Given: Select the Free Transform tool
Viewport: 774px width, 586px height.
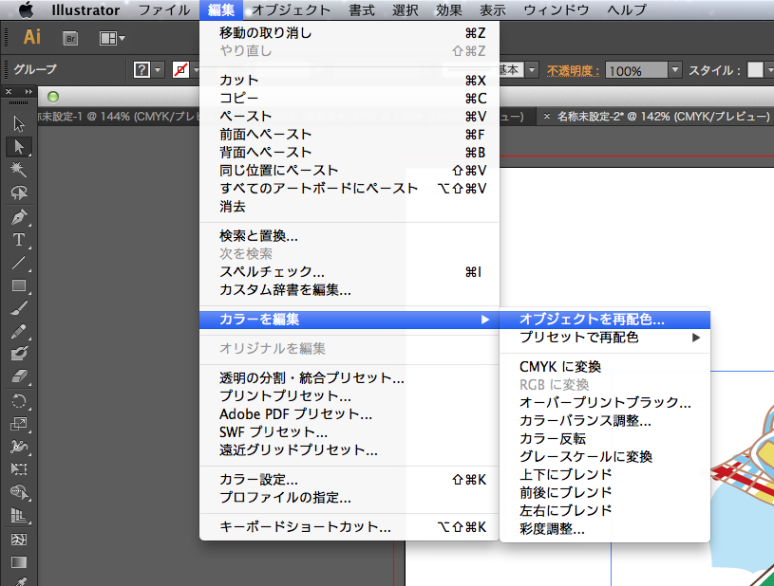Looking at the screenshot, I should click(19, 469).
